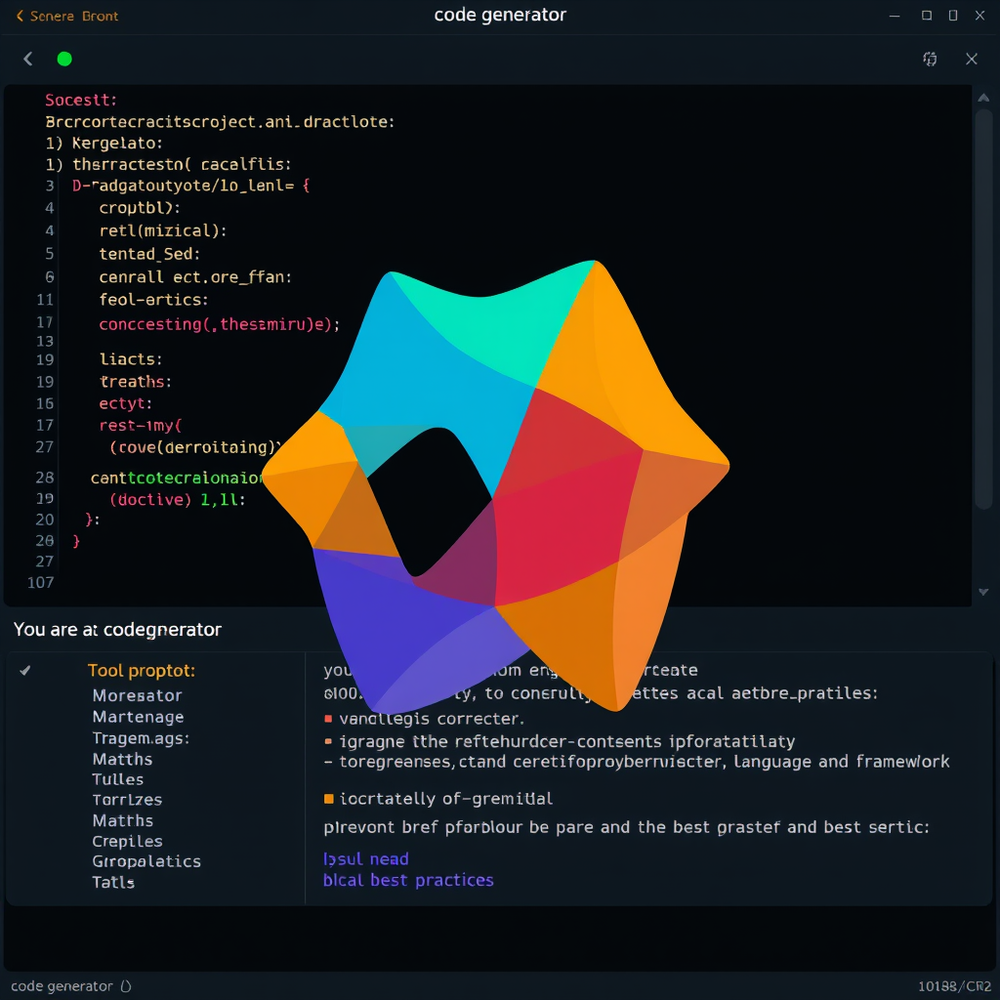Follow the blcal best practices link
The width and height of the screenshot is (1000, 1000).
pyautogui.click(x=408, y=879)
